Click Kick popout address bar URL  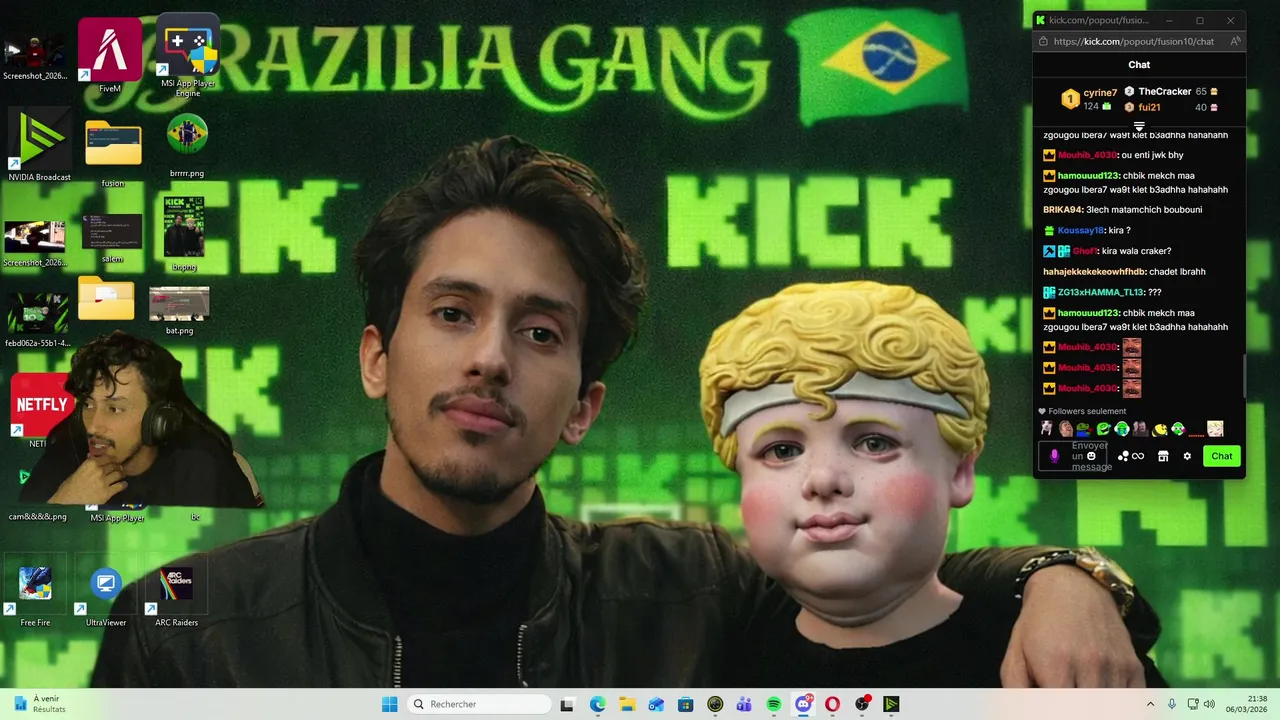[x=1134, y=42]
